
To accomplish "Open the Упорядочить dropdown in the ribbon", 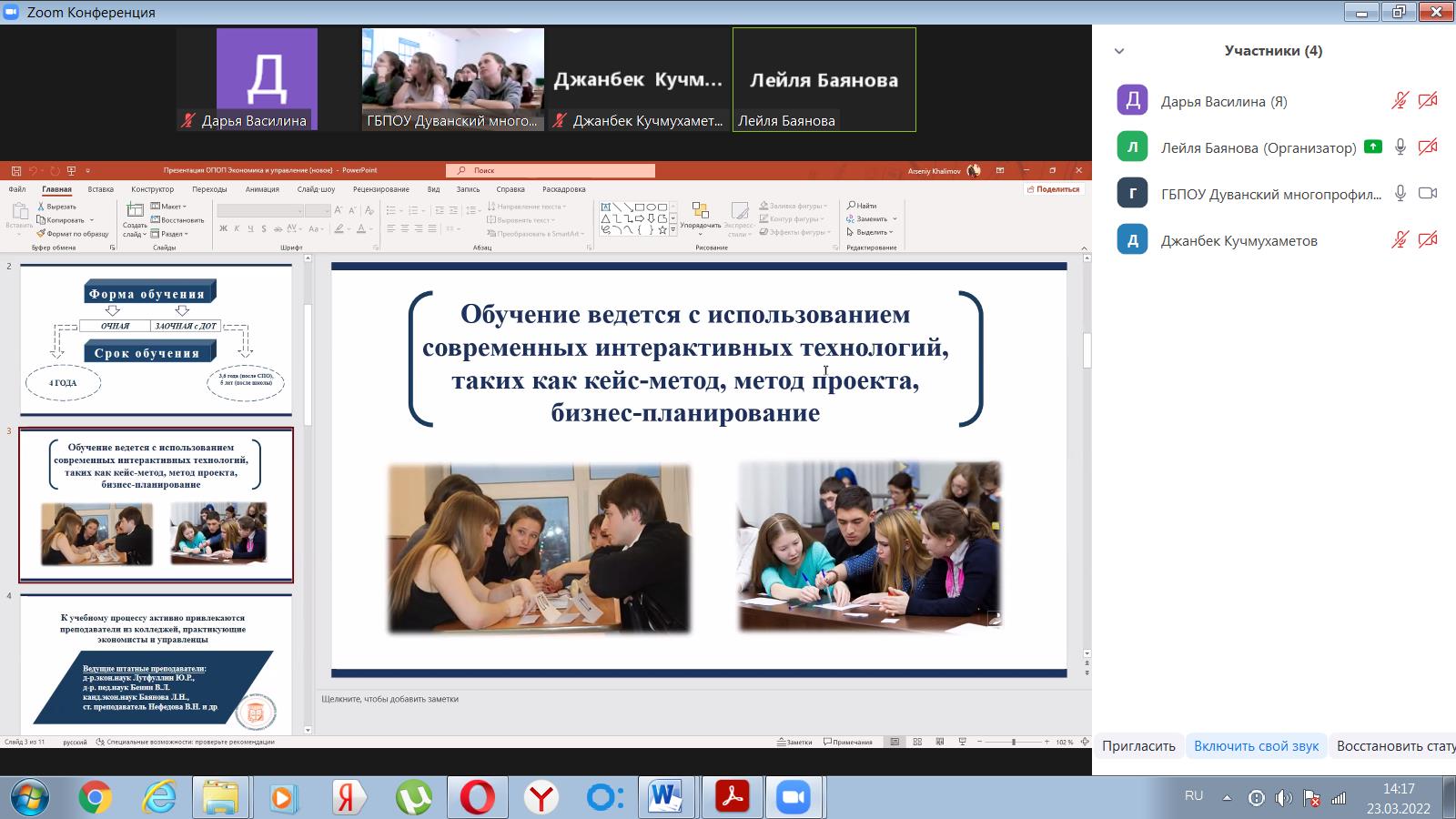I will click(x=700, y=217).
